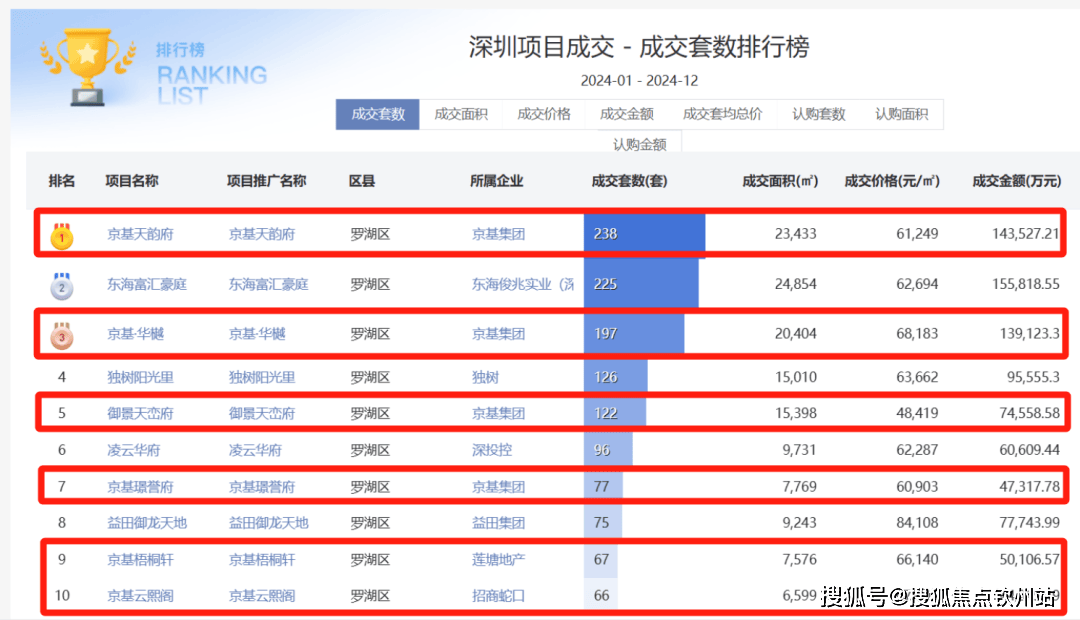The width and height of the screenshot is (1080, 620).
Task: Click area value 23,433 for 京基天韵府
Action: pos(796,234)
